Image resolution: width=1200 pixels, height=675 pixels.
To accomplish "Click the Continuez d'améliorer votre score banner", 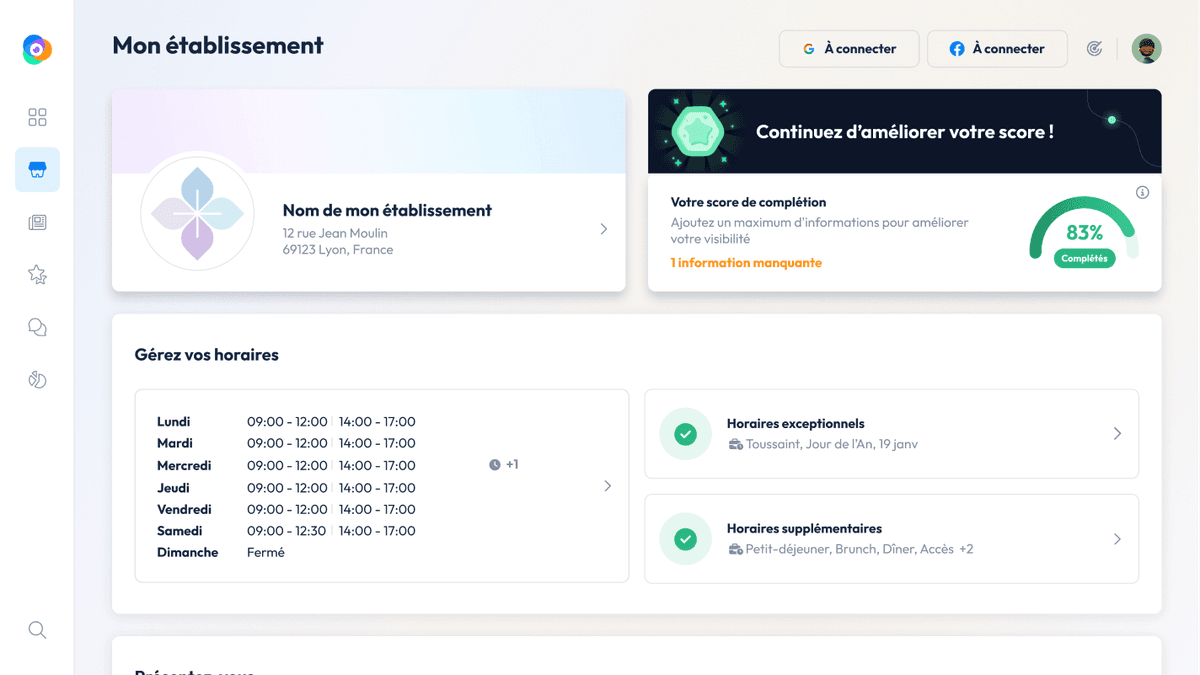I will (904, 131).
